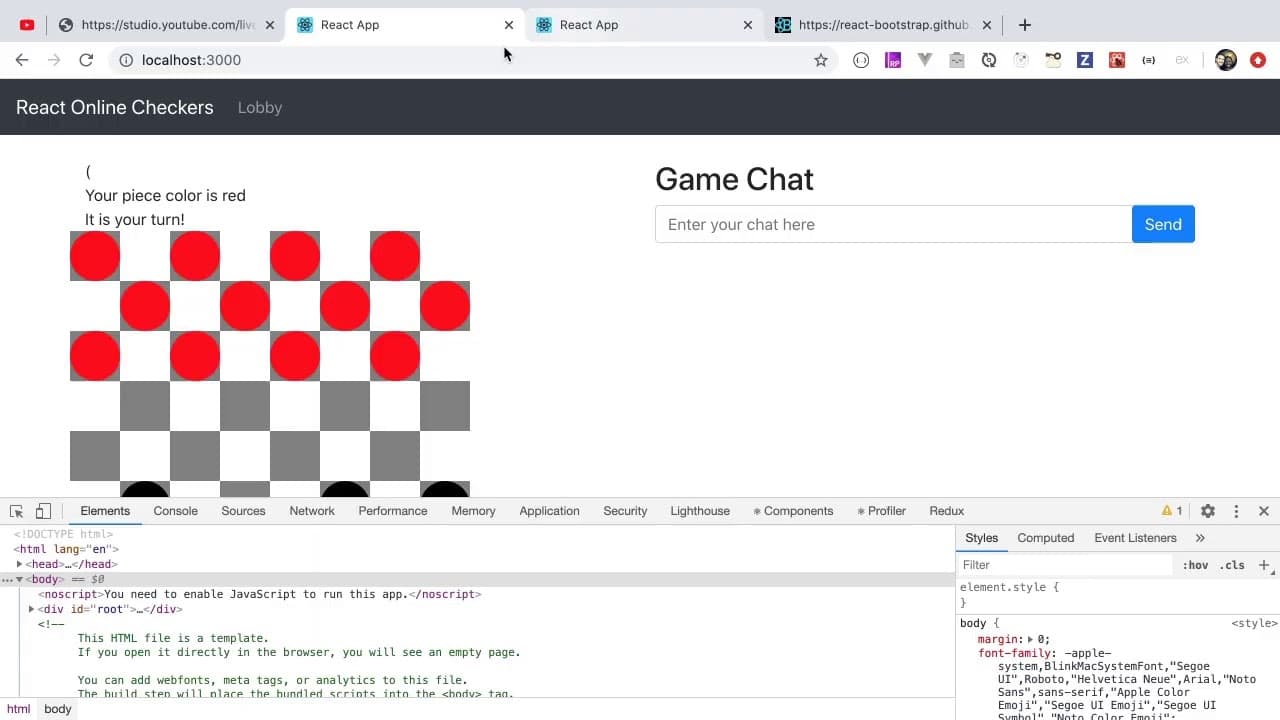The width and height of the screenshot is (1280, 720).
Task: Open the Console panel tab
Action: (x=175, y=511)
